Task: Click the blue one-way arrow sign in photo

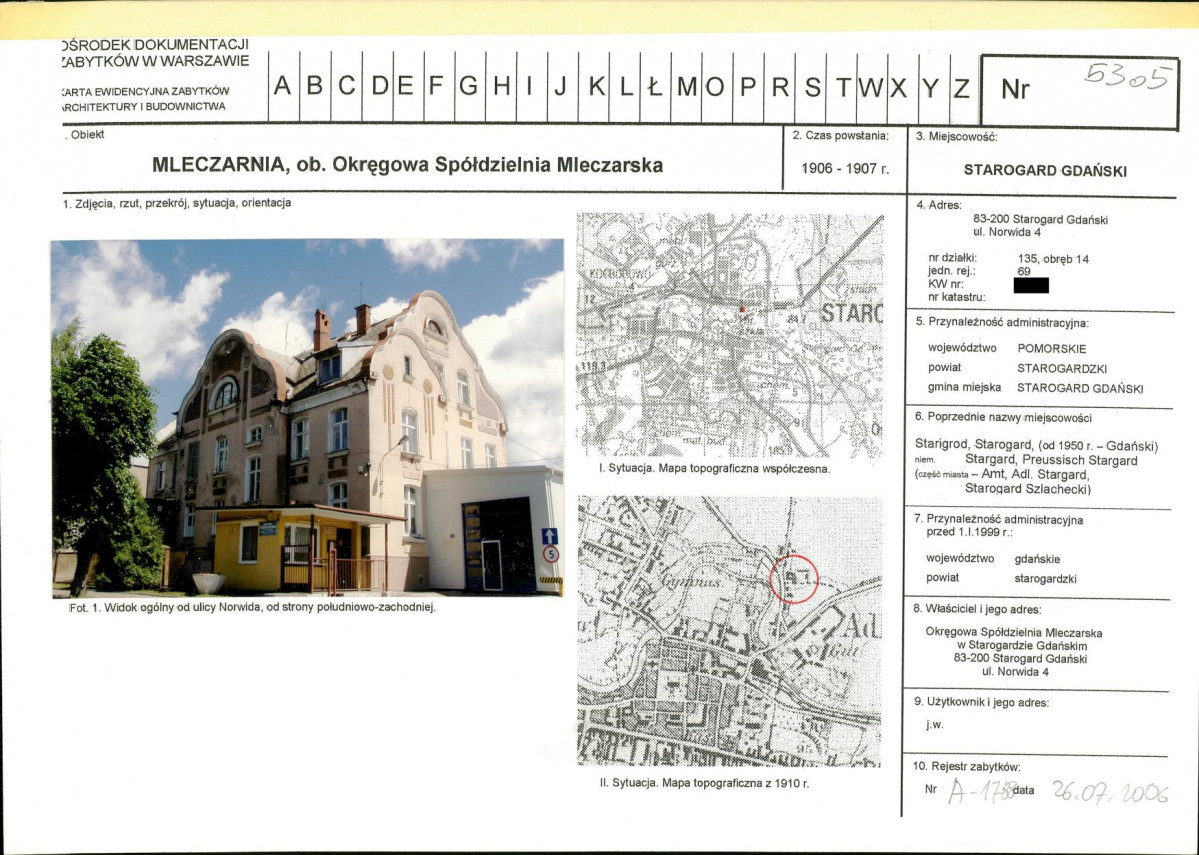Action: coord(549,536)
